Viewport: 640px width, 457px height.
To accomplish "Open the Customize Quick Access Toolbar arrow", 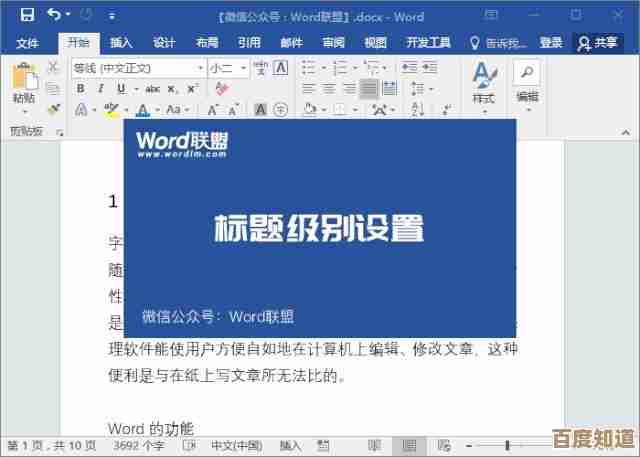I will tap(112, 16).
